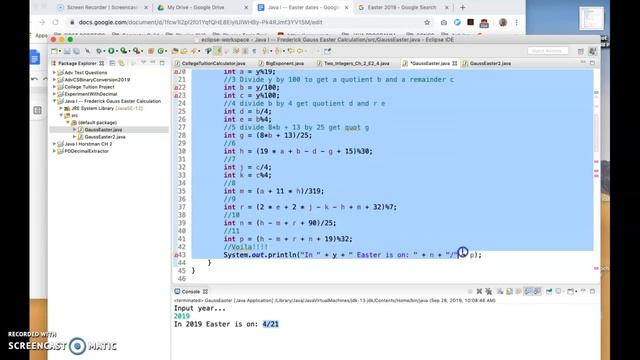Click the Quick Access search field
This screenshot has height=360, width=640.
click(547, 51)
